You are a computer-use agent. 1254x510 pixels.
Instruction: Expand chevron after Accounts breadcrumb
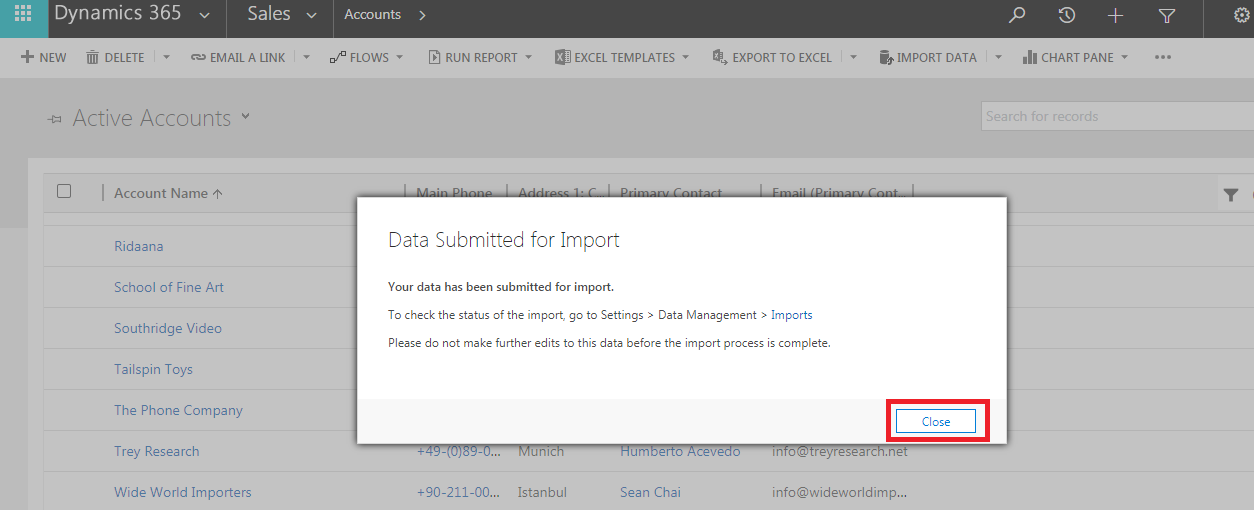pos(422,15)
